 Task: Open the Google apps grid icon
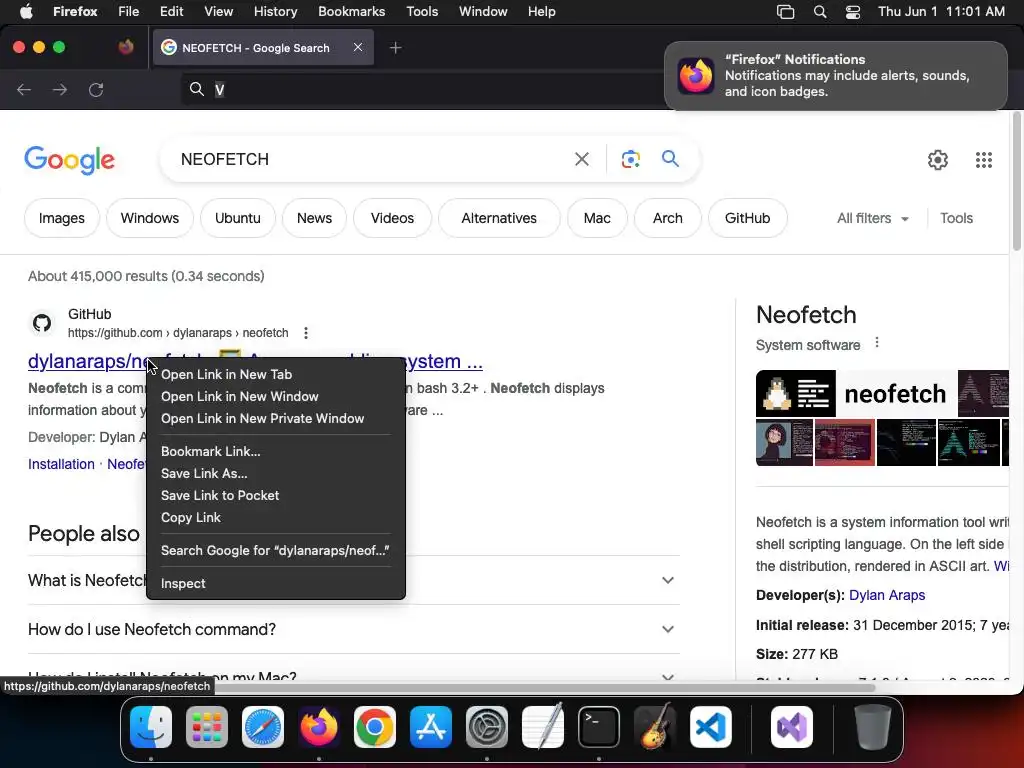tap(984, 159)
